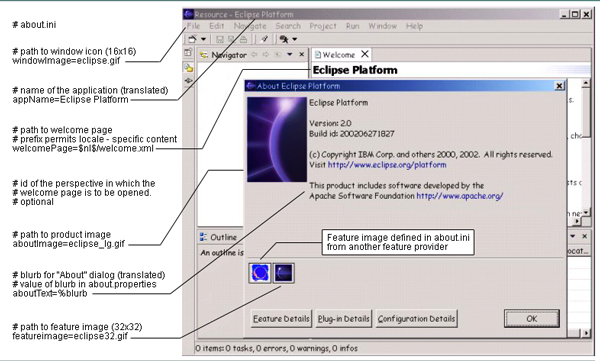Close the Tasks view at bottom right
The height and width of the screenshot is (361, 600).
(x=584, y=236)
